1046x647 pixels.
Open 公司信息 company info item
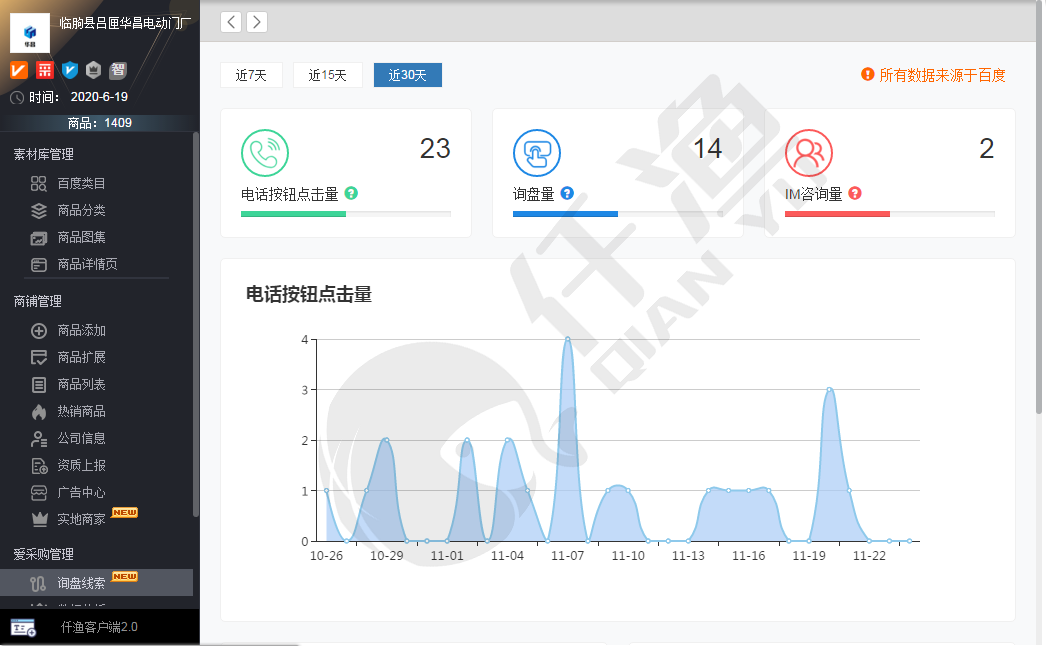pyautogui.click(x=80, y=438)
